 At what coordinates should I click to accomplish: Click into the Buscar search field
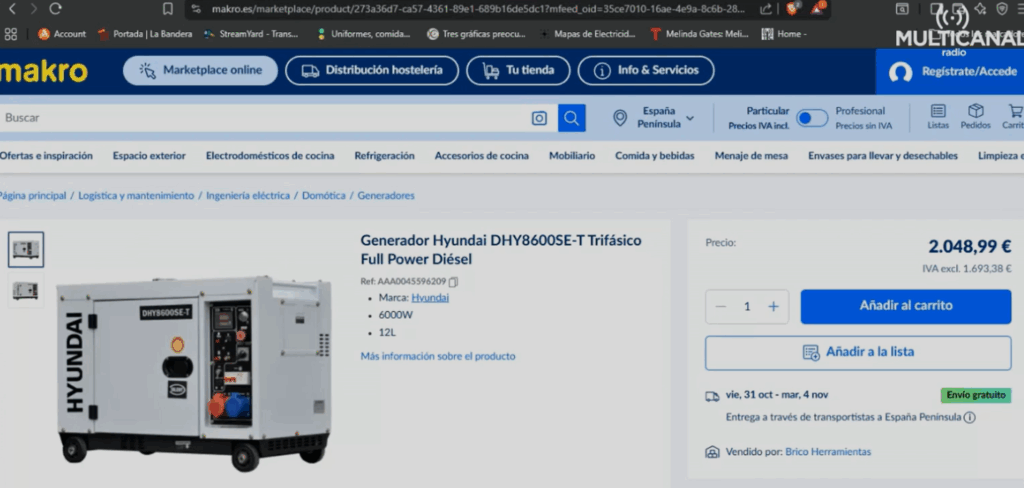tap(260, 118)
